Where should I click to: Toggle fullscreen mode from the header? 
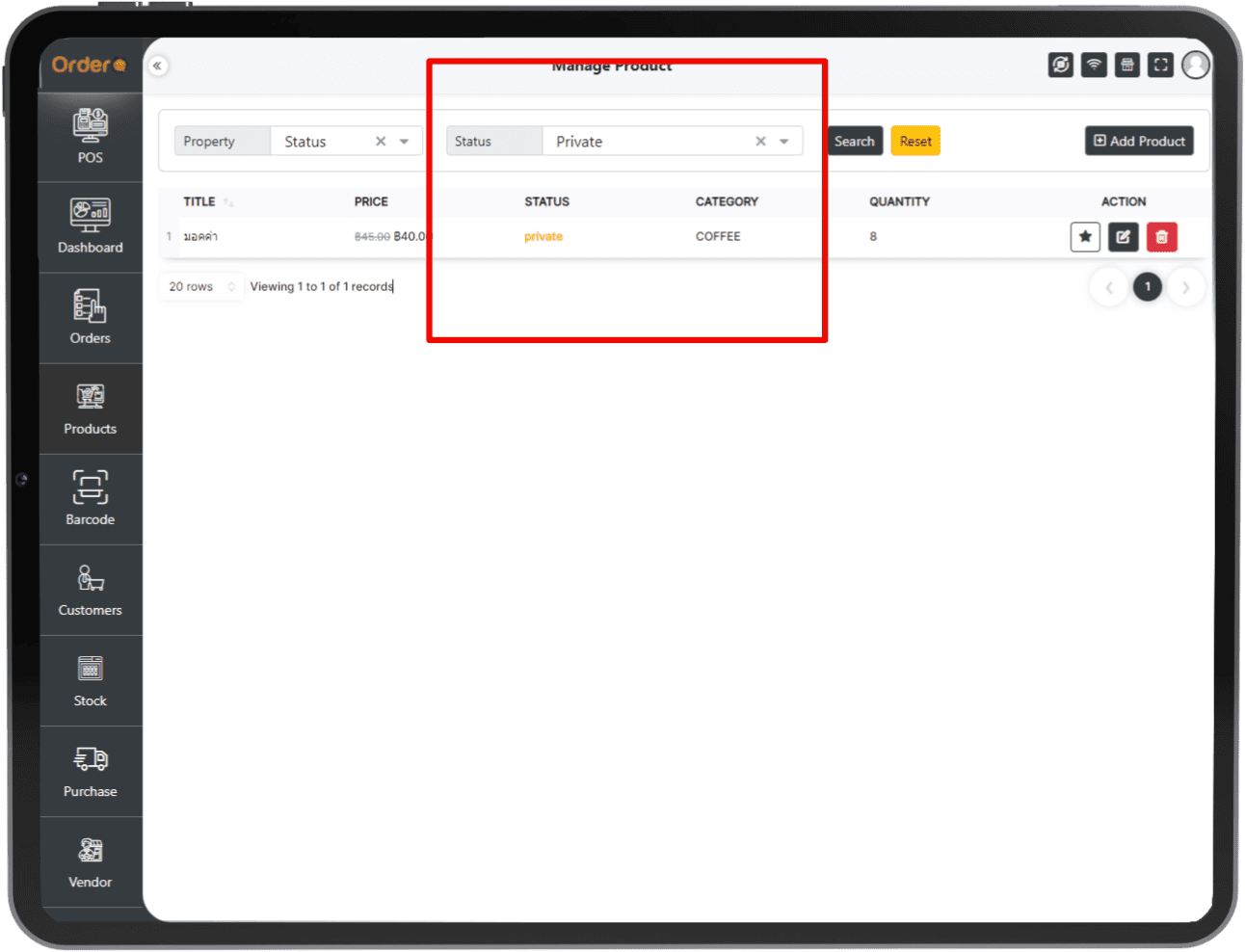tap(1160, 65)
